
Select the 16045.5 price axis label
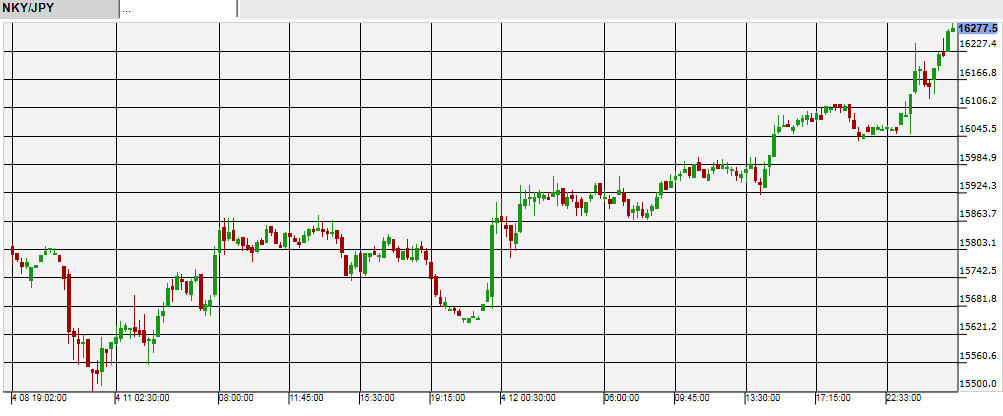[980, 129]
